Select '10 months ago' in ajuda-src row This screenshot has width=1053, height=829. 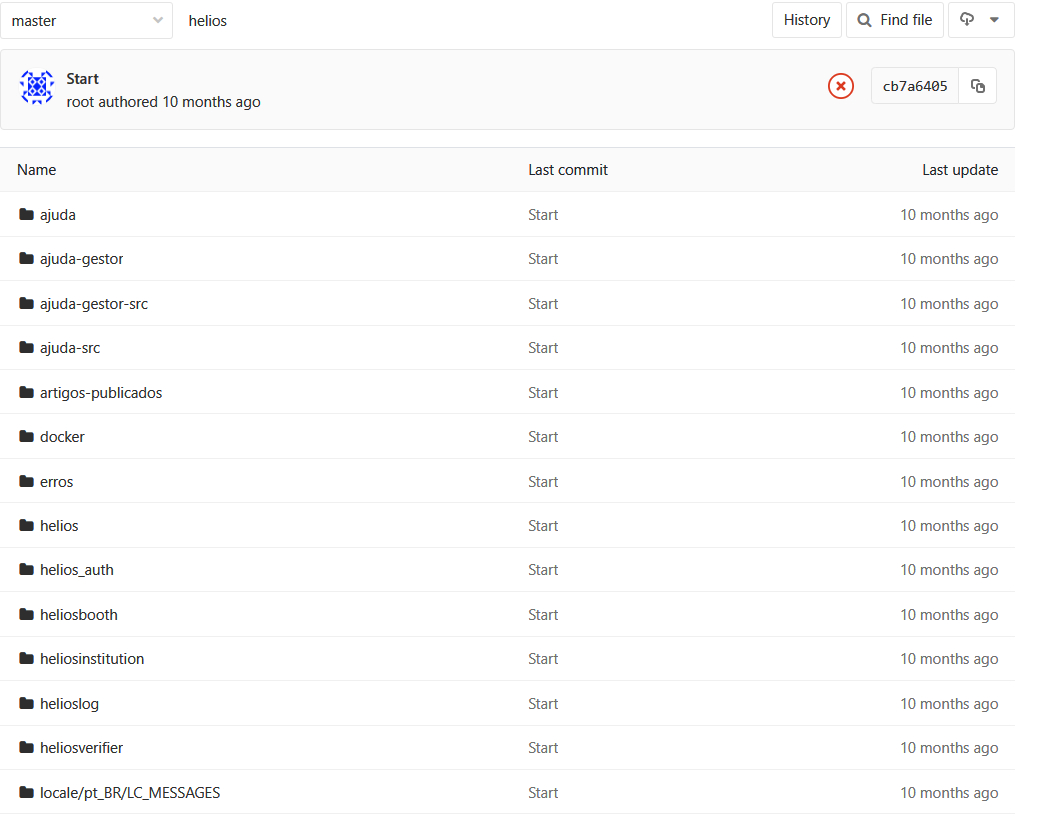tap(949, 348)
